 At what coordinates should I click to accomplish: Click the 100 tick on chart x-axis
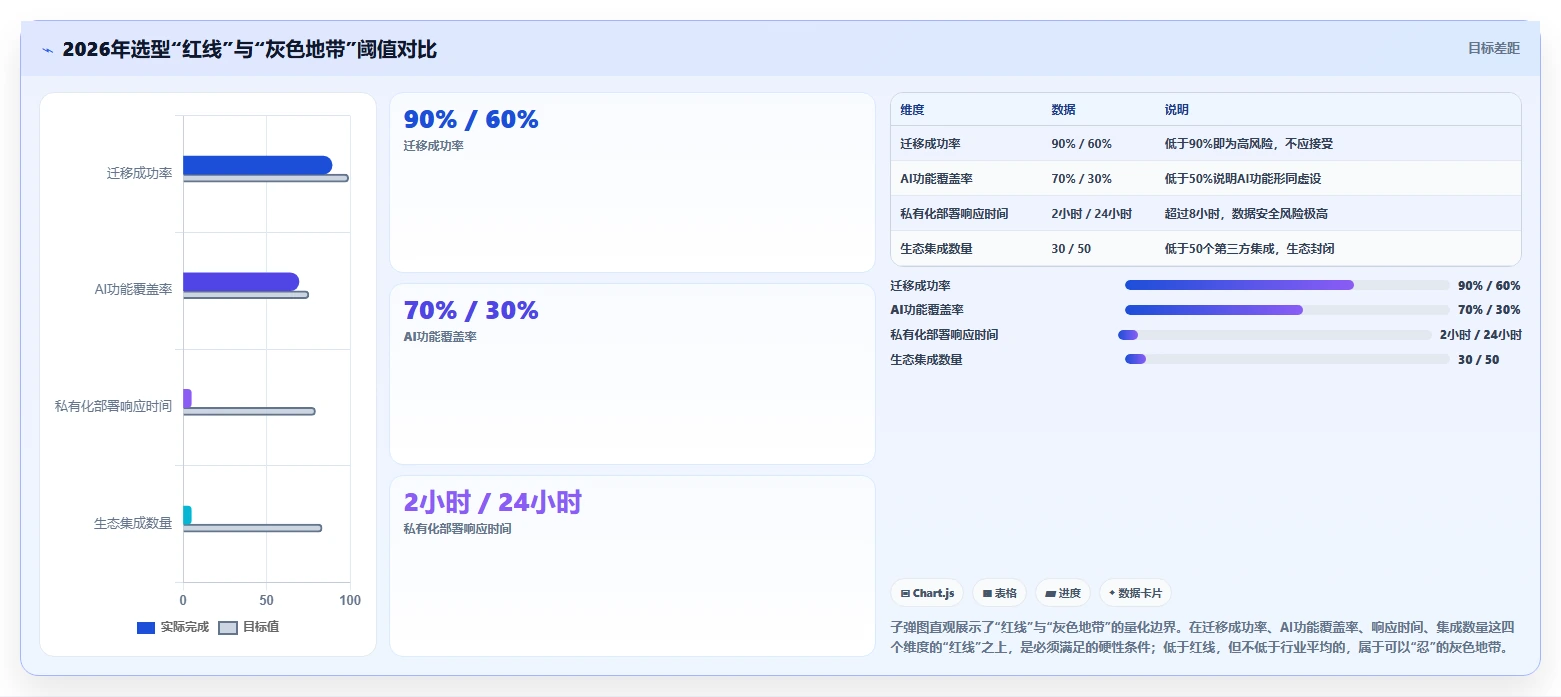[350, 600]
